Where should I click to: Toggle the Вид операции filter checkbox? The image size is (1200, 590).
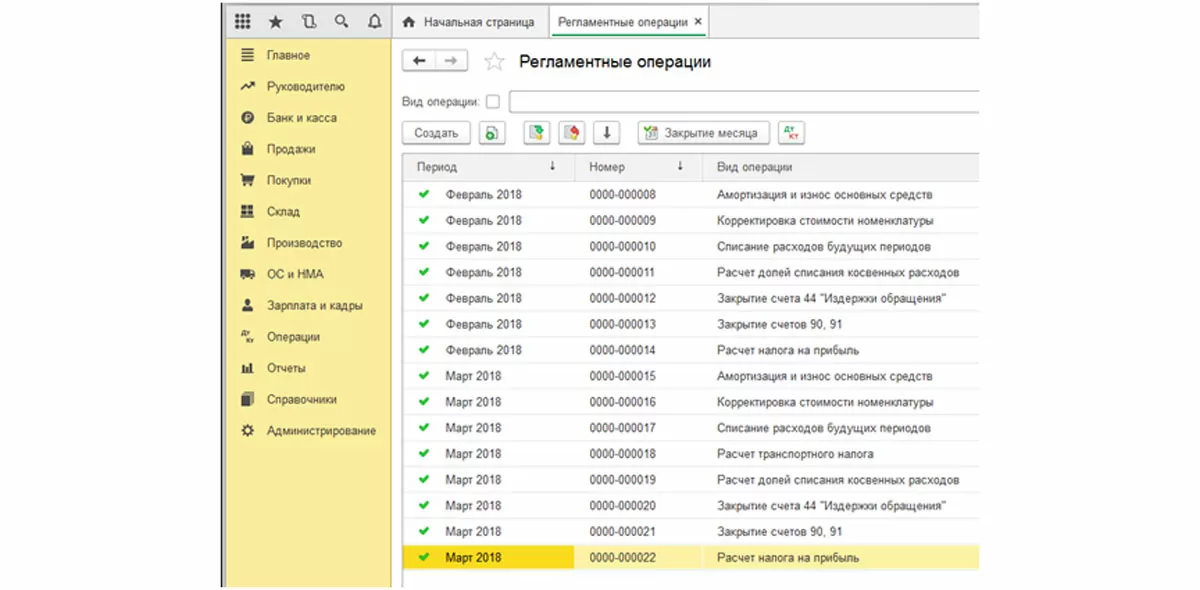pyautogui.click(x=492, y=102)
